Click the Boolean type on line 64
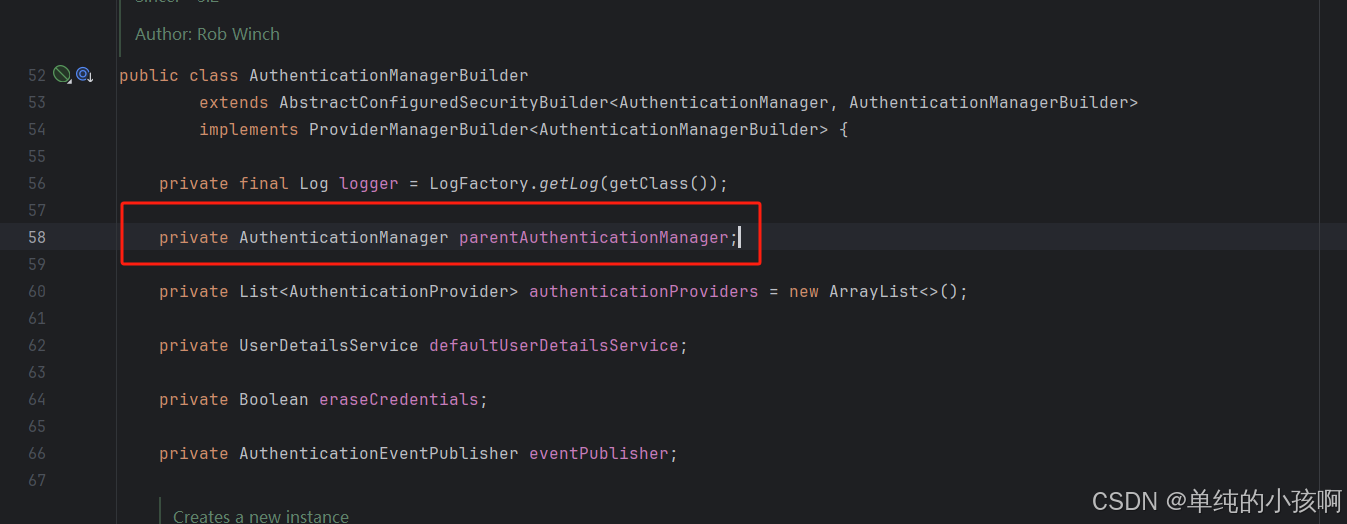 (274, 399)
